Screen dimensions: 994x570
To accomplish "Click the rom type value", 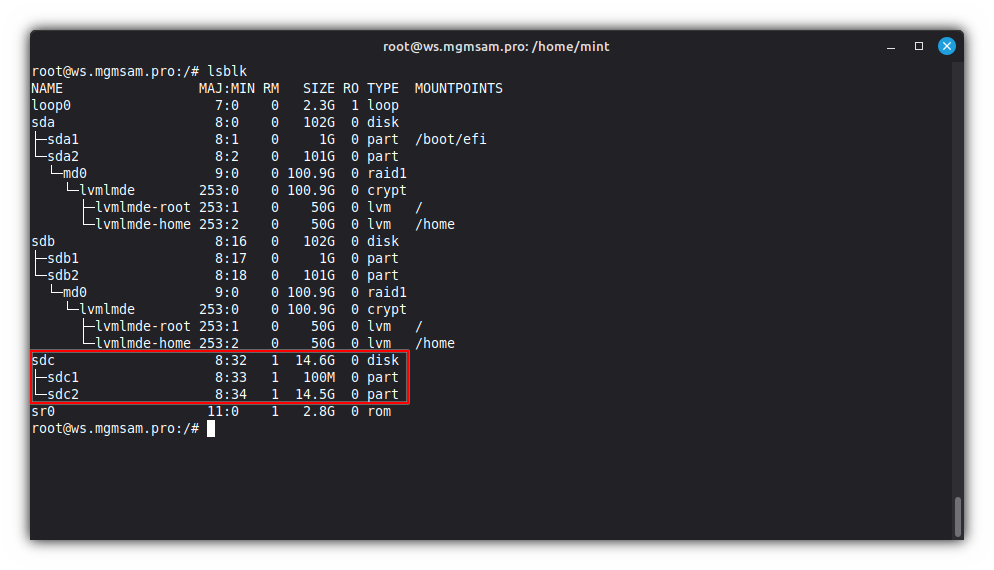I will tap(378, 411).
